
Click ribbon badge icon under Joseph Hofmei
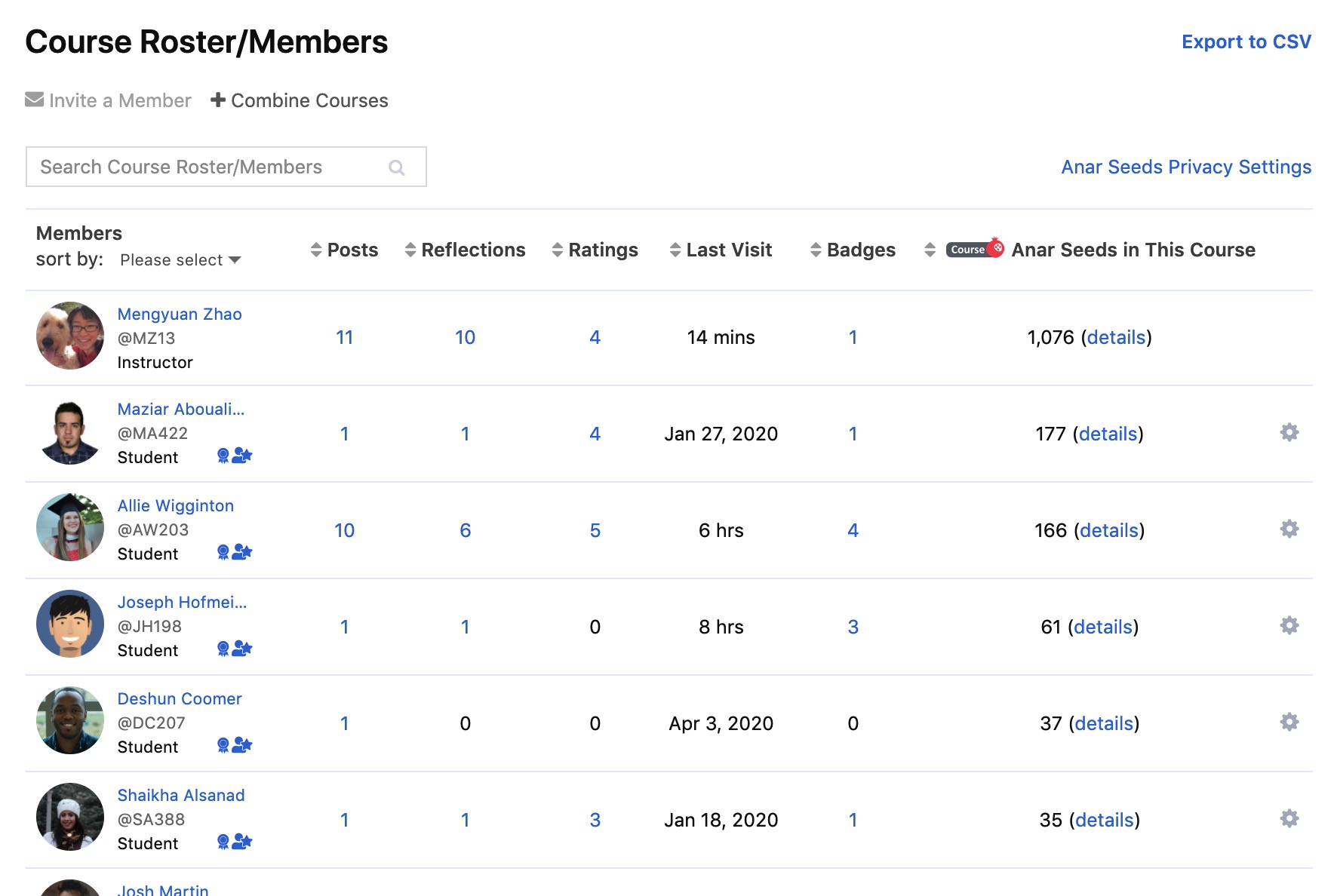click(x=223, y=649)
